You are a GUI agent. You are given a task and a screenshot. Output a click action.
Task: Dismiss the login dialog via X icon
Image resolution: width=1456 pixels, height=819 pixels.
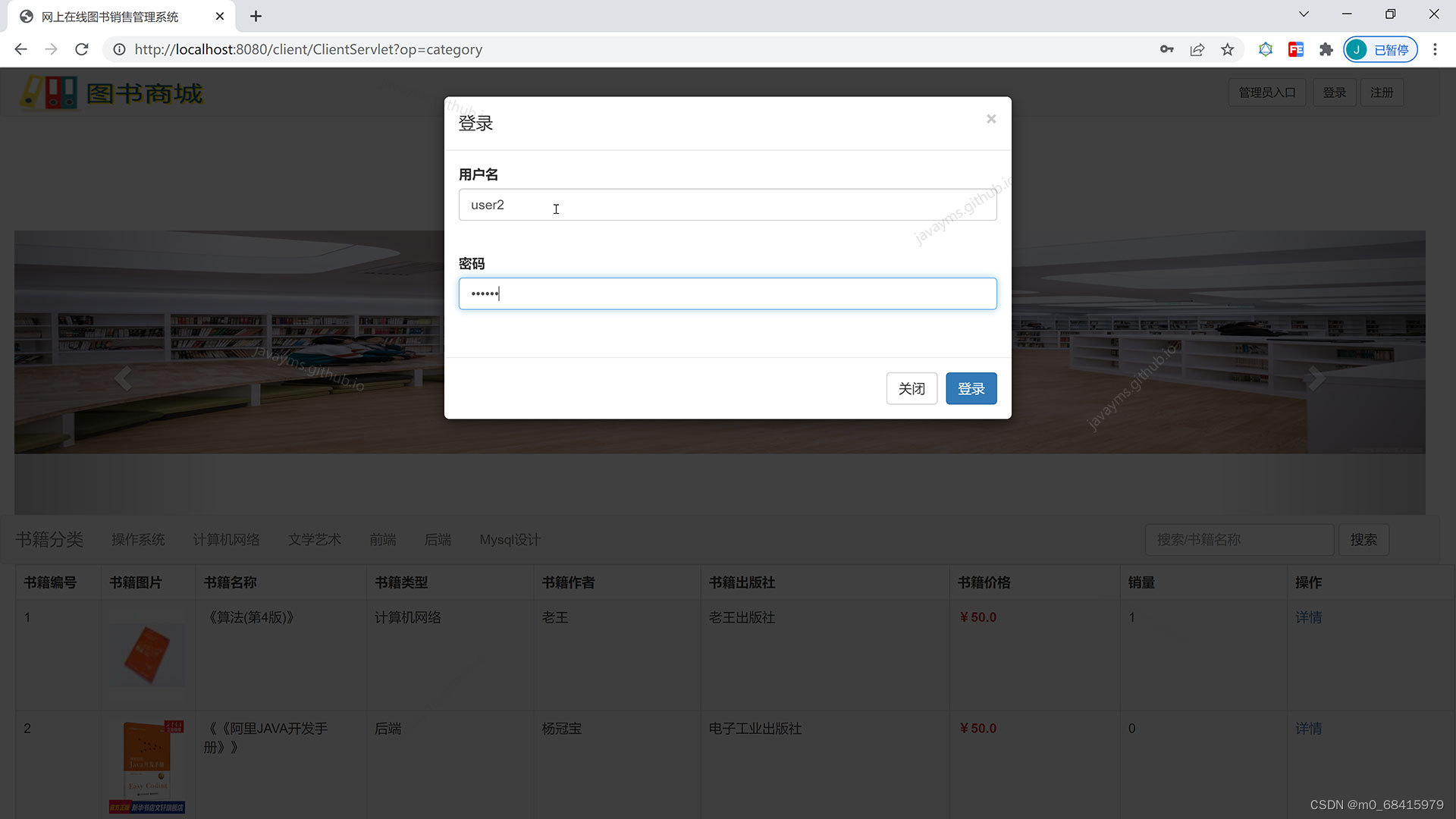tap(991, 119)
